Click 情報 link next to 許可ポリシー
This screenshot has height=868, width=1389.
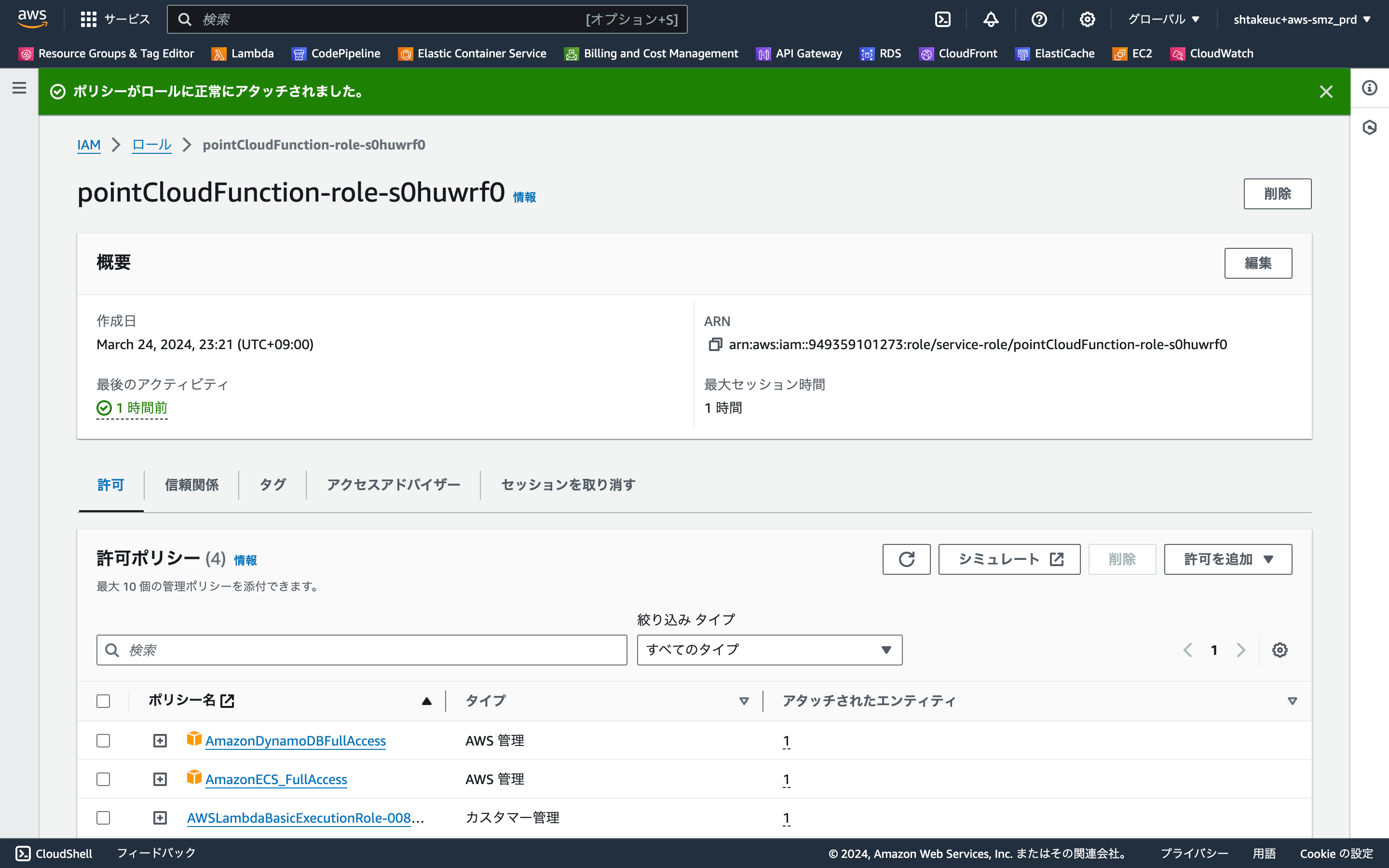point(245,560)
